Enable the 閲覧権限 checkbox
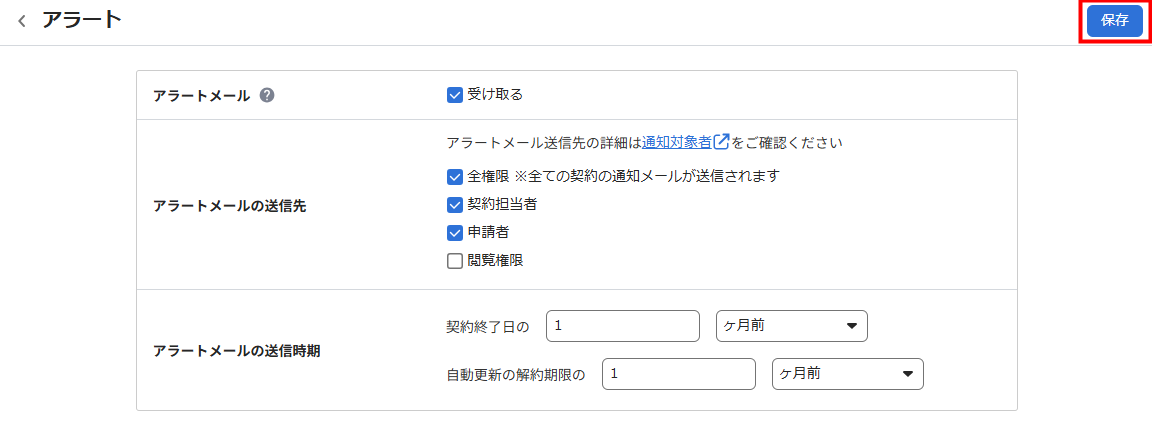Screen dimensions: 1152x431 (454, 261)
